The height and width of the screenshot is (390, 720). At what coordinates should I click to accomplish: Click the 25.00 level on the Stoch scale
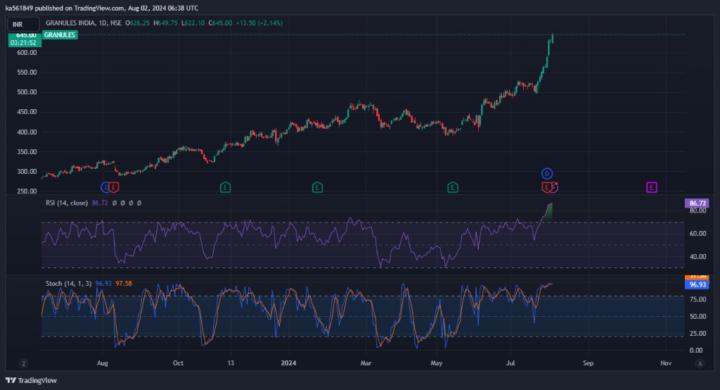[697, 333]
